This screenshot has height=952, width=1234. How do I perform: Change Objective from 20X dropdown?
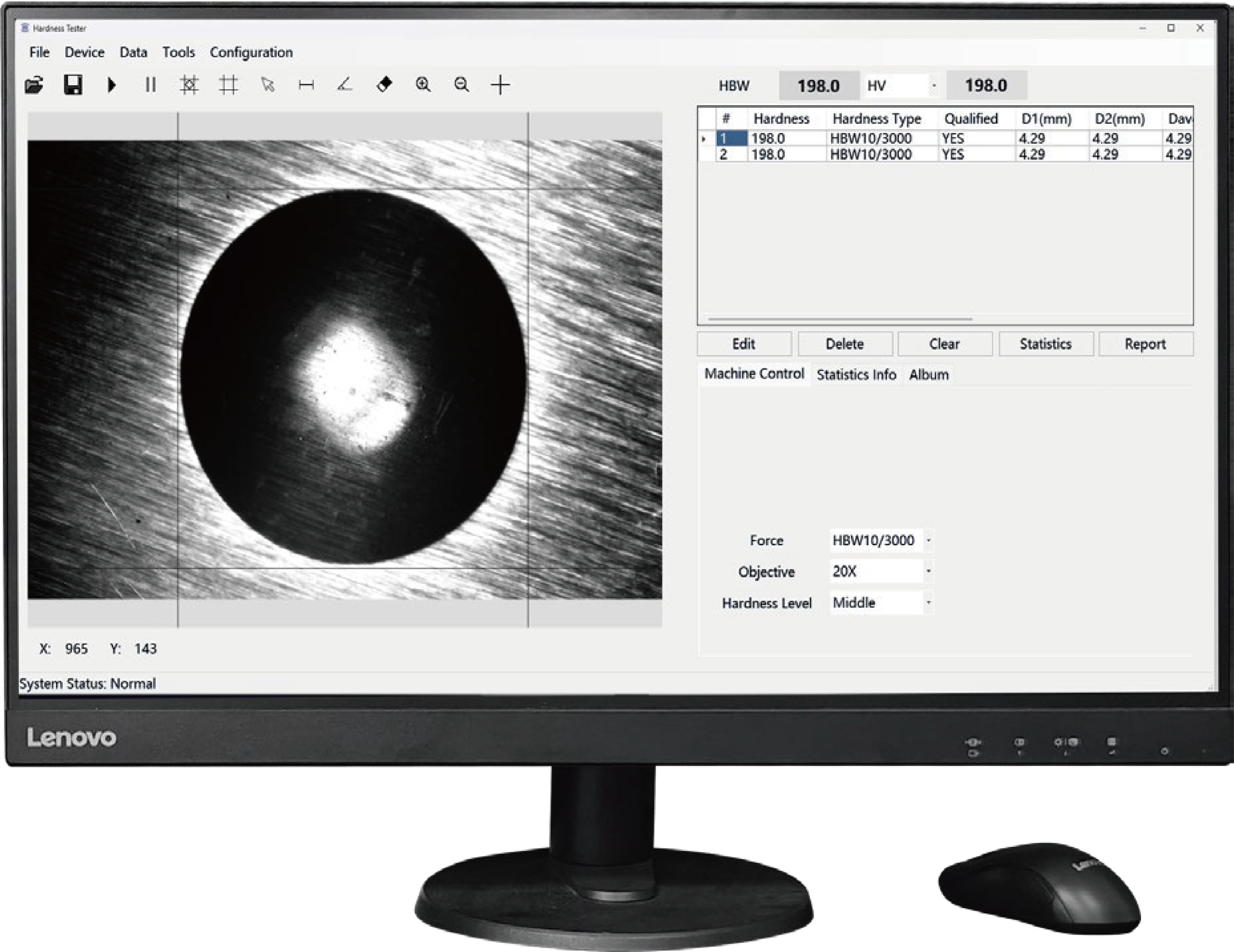[930, 572]
